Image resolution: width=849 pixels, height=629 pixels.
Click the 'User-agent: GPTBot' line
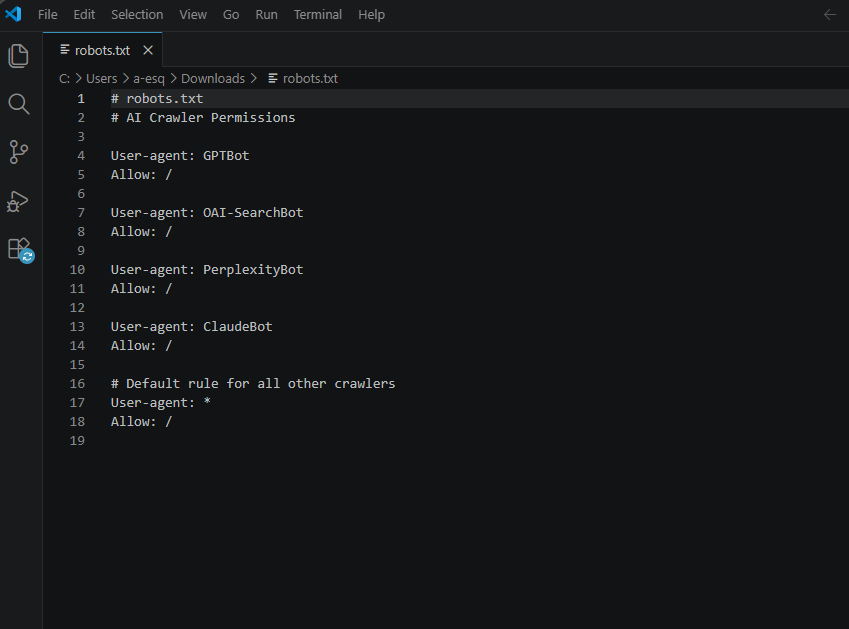[180, 155]
